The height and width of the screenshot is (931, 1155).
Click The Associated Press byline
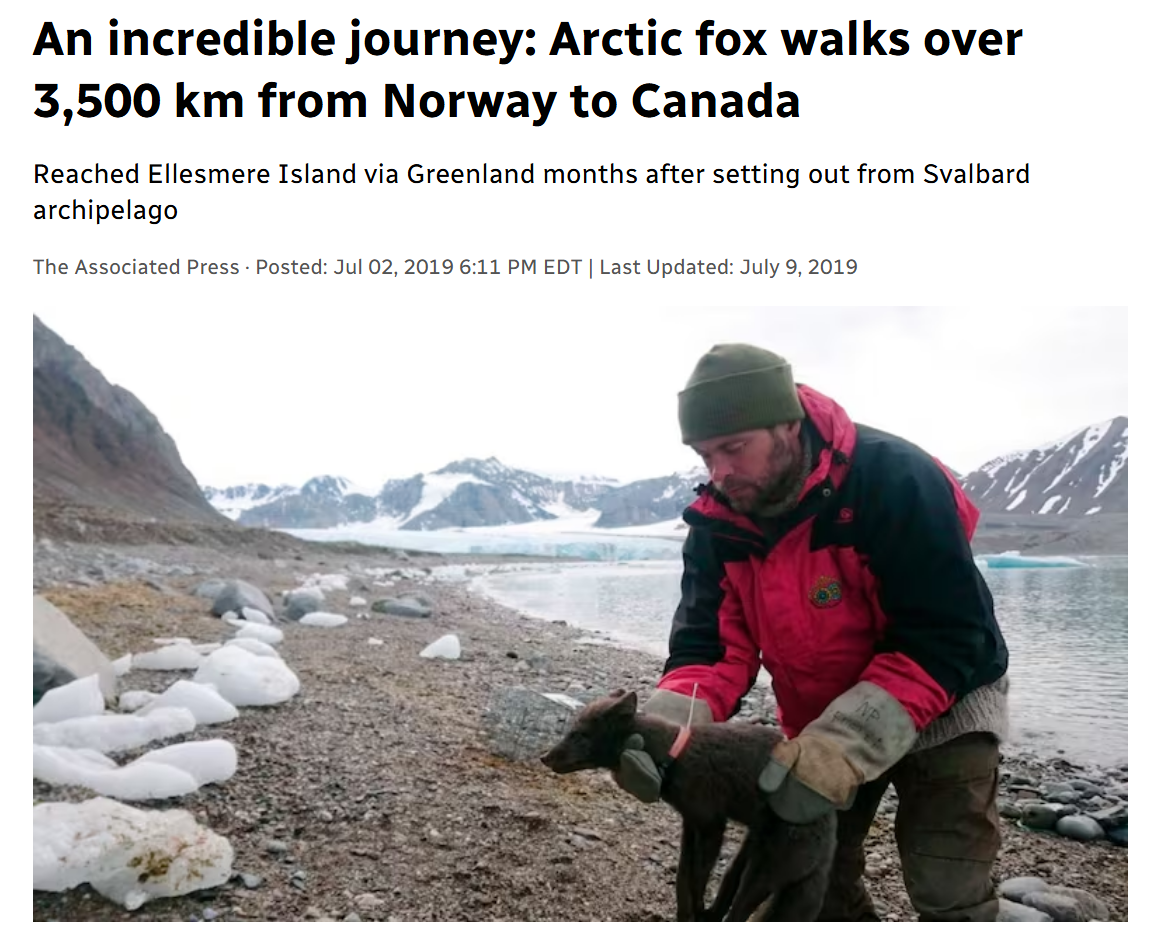click(136, 267)
